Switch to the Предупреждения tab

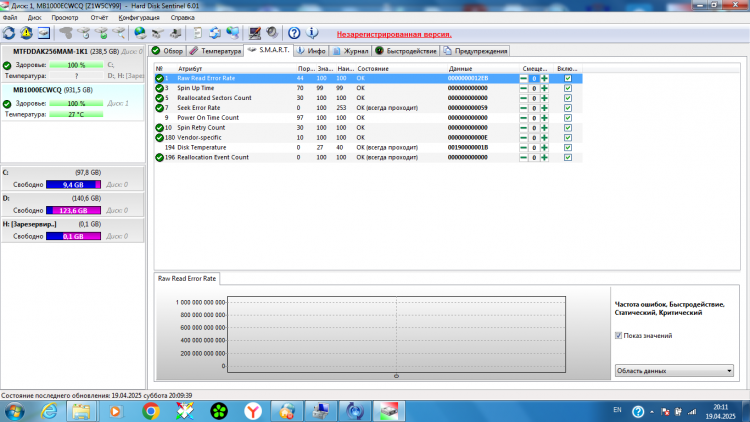[475, 51]
